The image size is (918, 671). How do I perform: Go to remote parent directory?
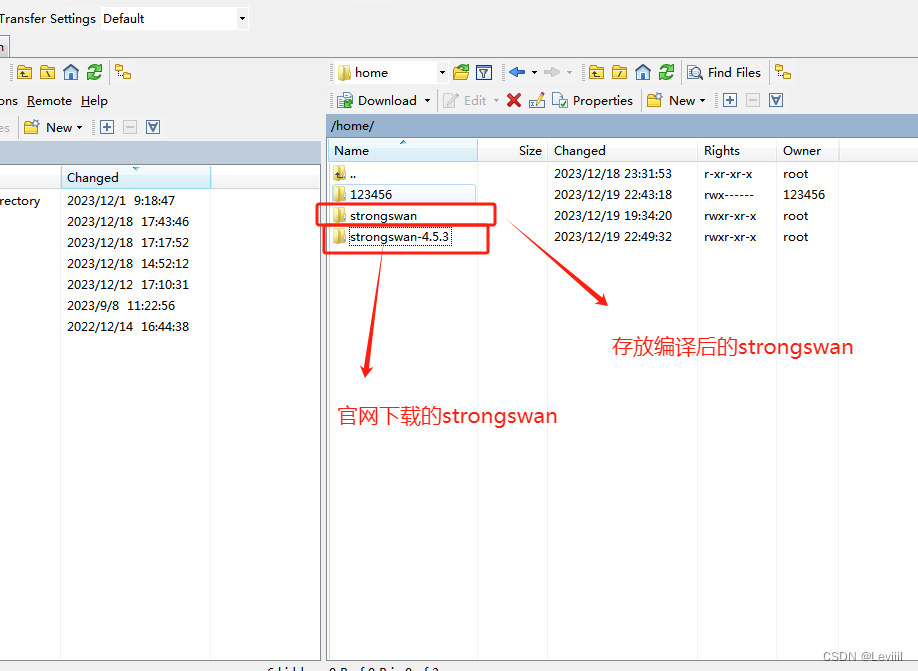click(596, 73)
